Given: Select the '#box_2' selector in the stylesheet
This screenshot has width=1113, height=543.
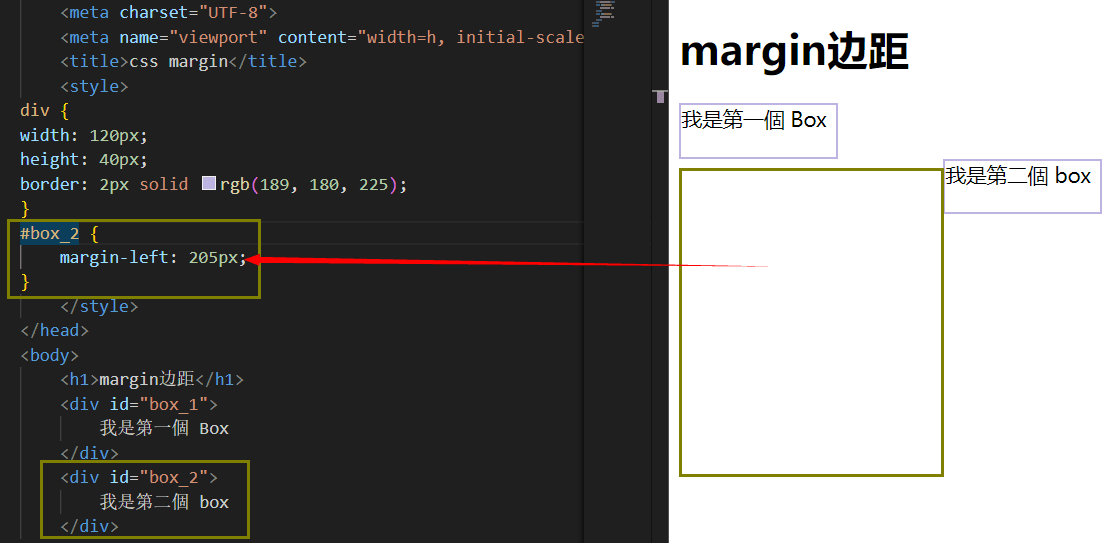Looking at the screenshot, I should click(49, 233).
